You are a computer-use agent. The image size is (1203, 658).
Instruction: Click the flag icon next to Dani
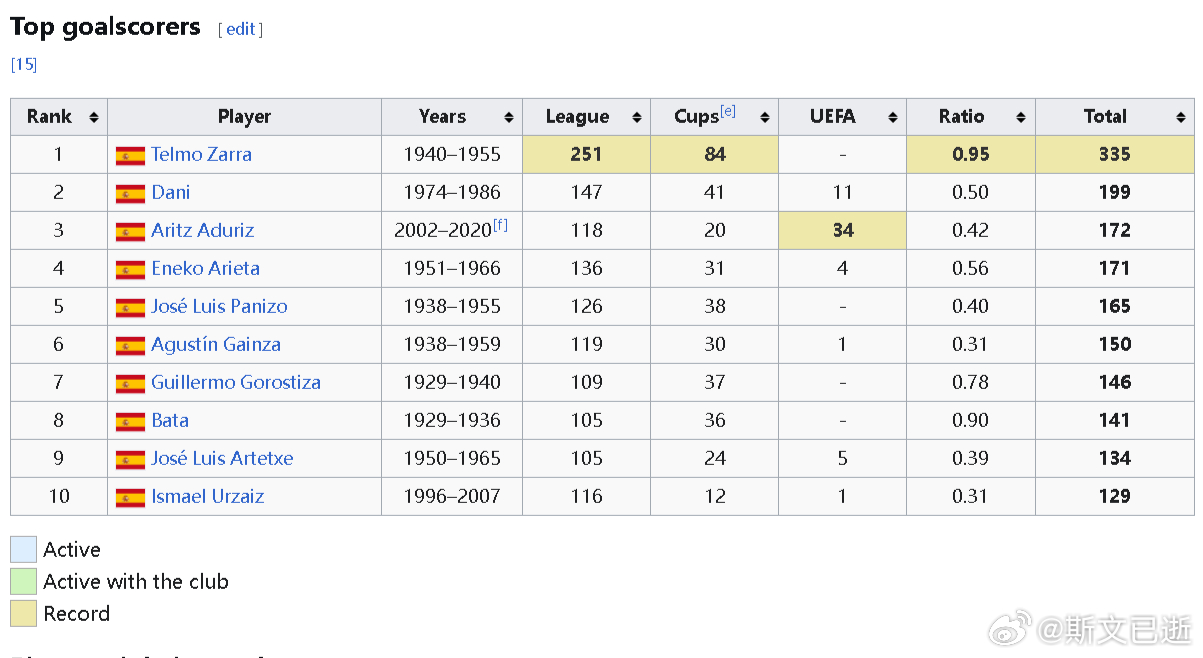click(x=130, y=193)
